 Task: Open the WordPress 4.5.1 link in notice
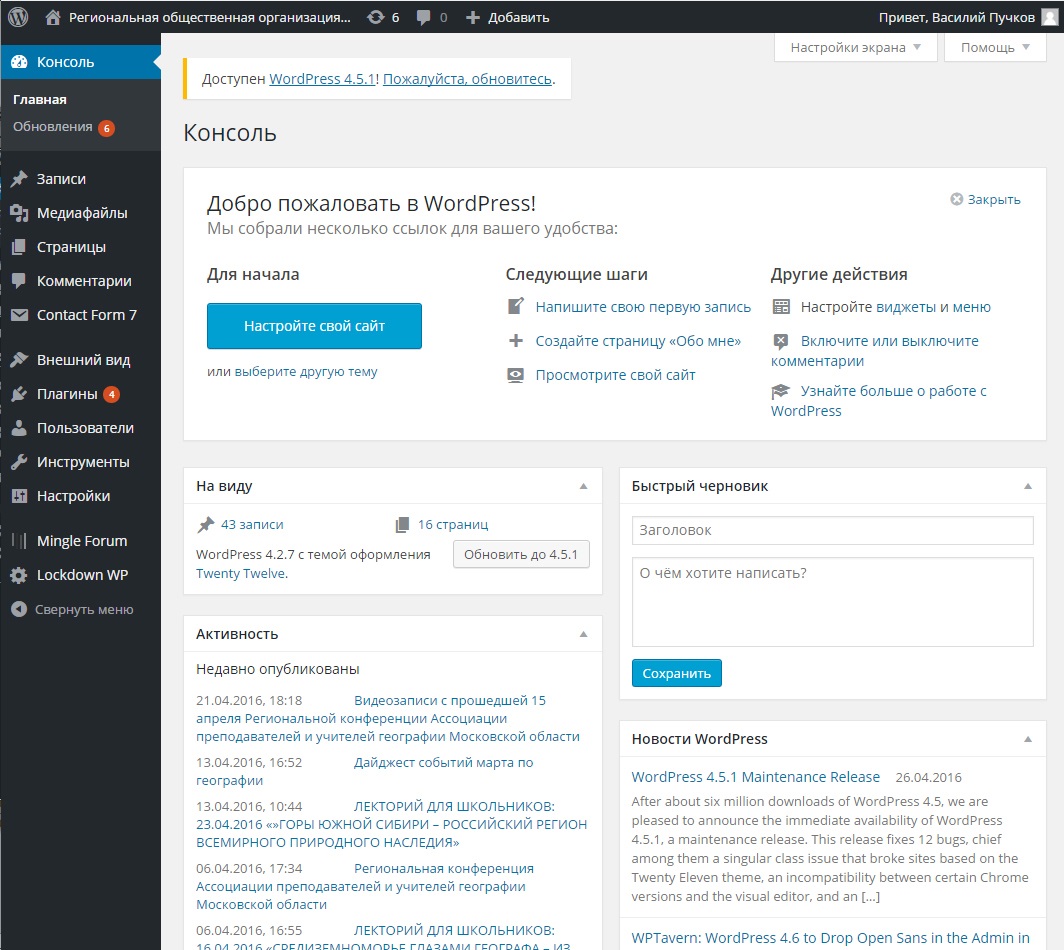point(322,79)
